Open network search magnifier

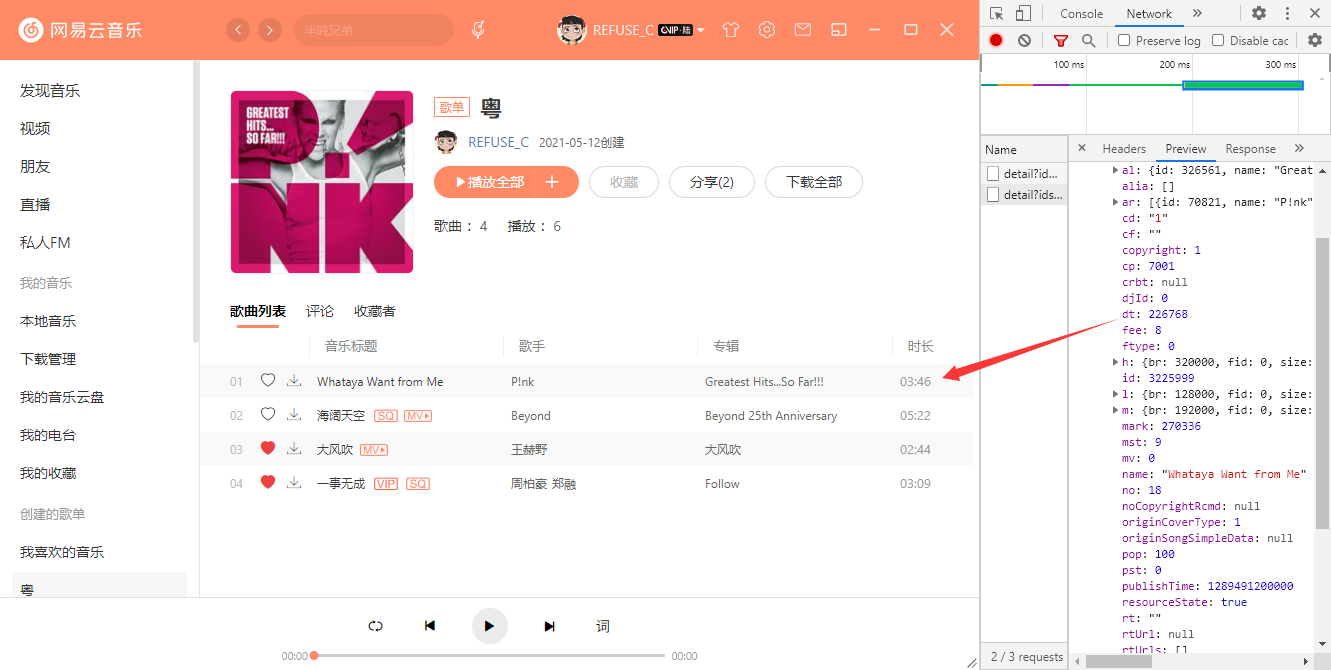click(1088, 40)
